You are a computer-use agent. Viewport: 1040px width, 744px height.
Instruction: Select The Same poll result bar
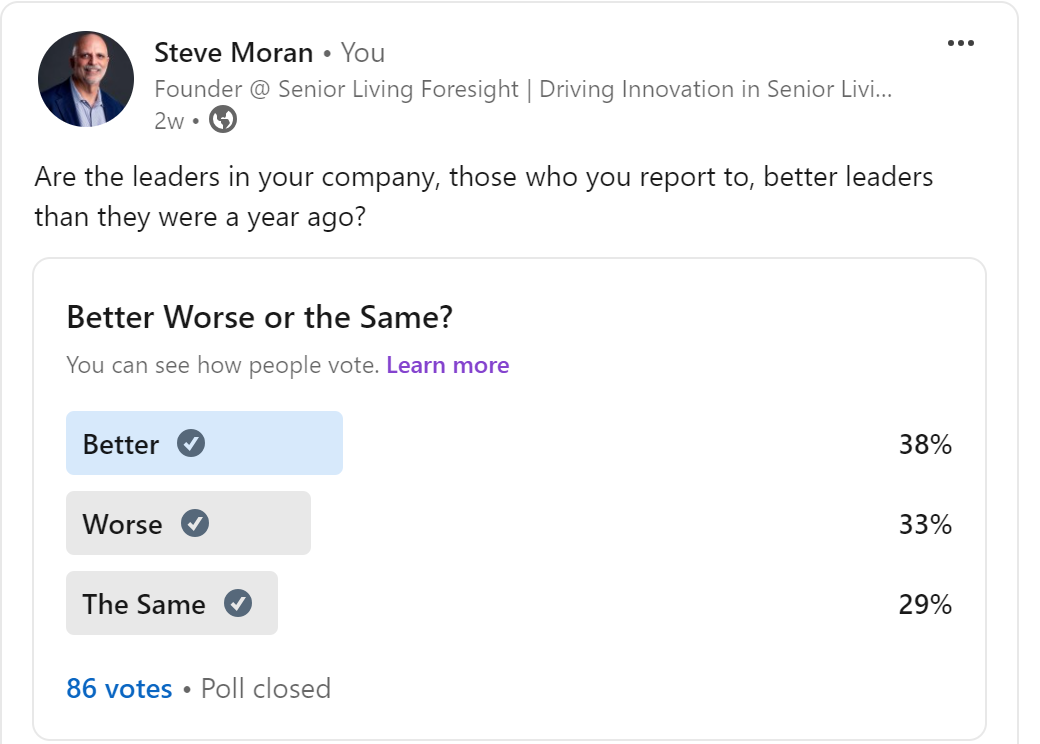coord(172,603)
